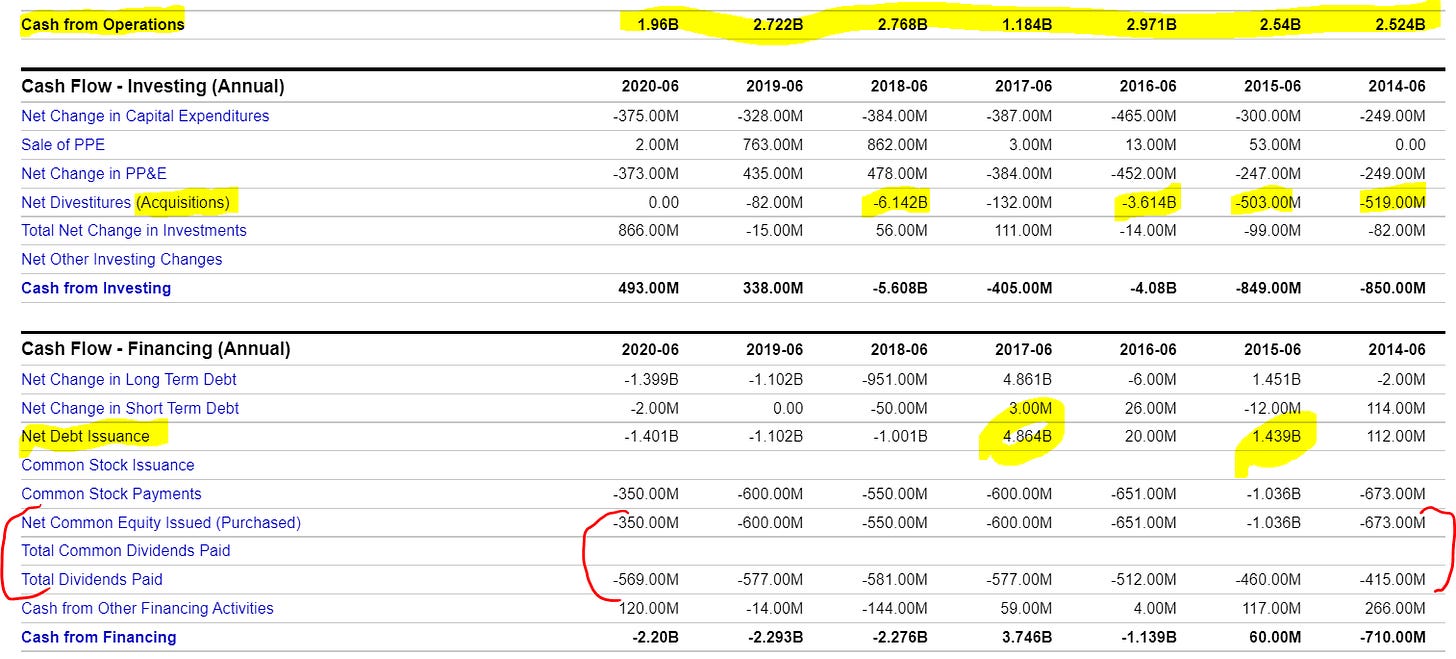
Task: Select the -519.00M acquisitions value
Action: [1392, 202]
